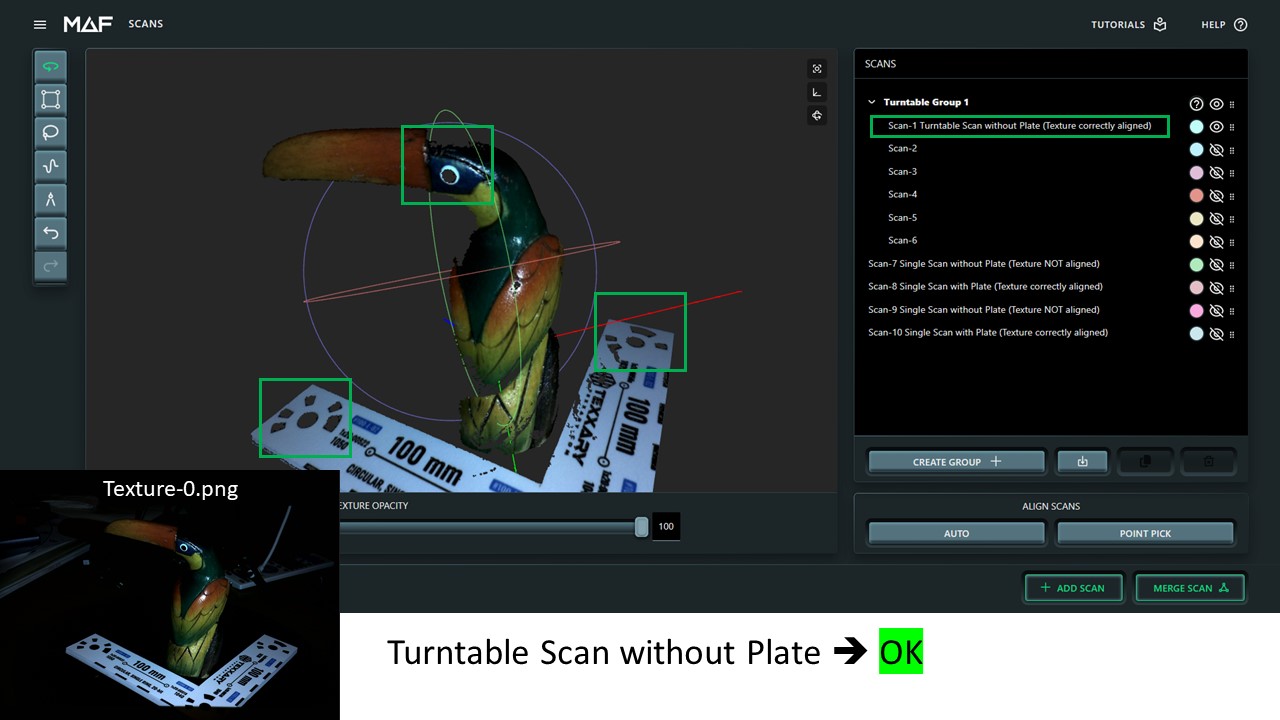Select the rotate tool in left toolbar
Image resolution: width=1280 pixels, height=720 pixels.
tap(51, 67)
